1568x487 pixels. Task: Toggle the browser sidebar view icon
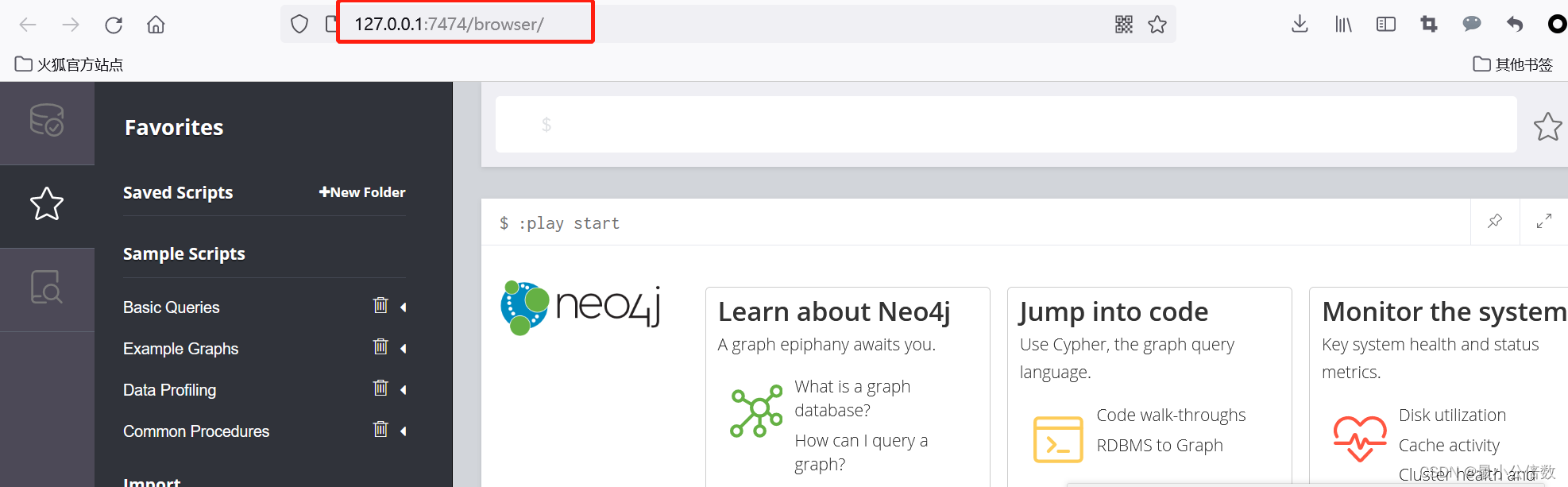[x=1386, y=25]
